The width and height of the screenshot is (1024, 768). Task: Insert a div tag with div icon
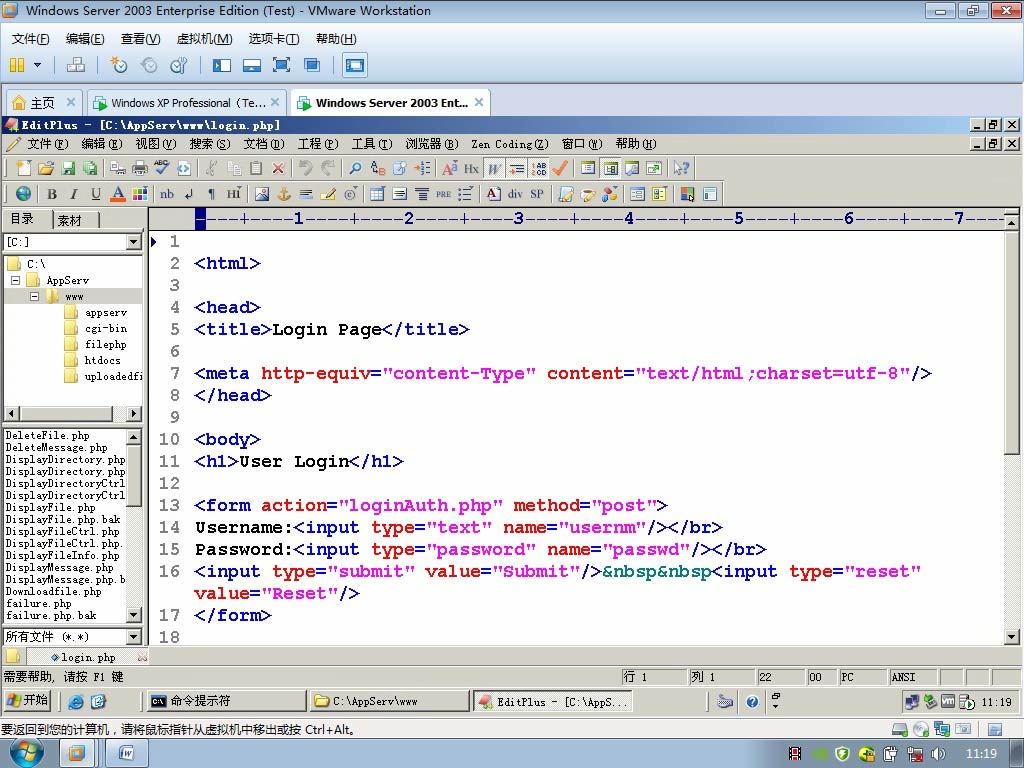pos(515,194)
